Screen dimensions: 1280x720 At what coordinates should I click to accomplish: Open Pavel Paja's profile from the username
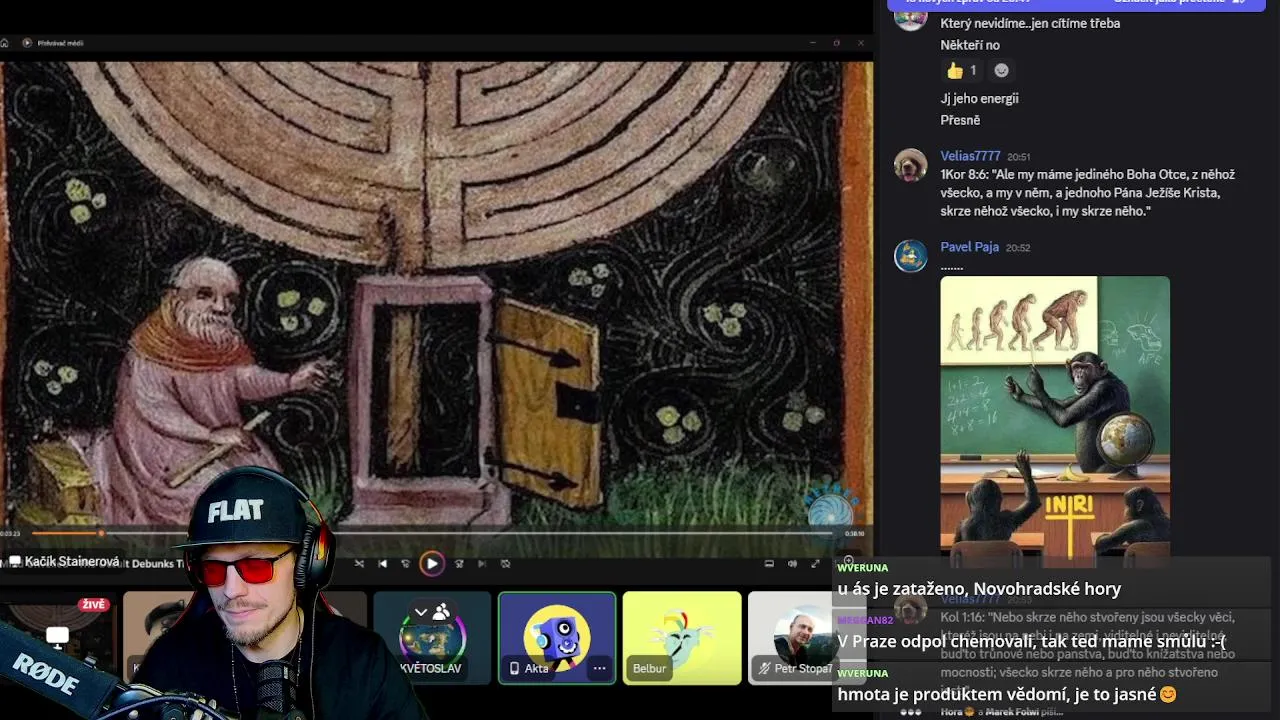969,247
